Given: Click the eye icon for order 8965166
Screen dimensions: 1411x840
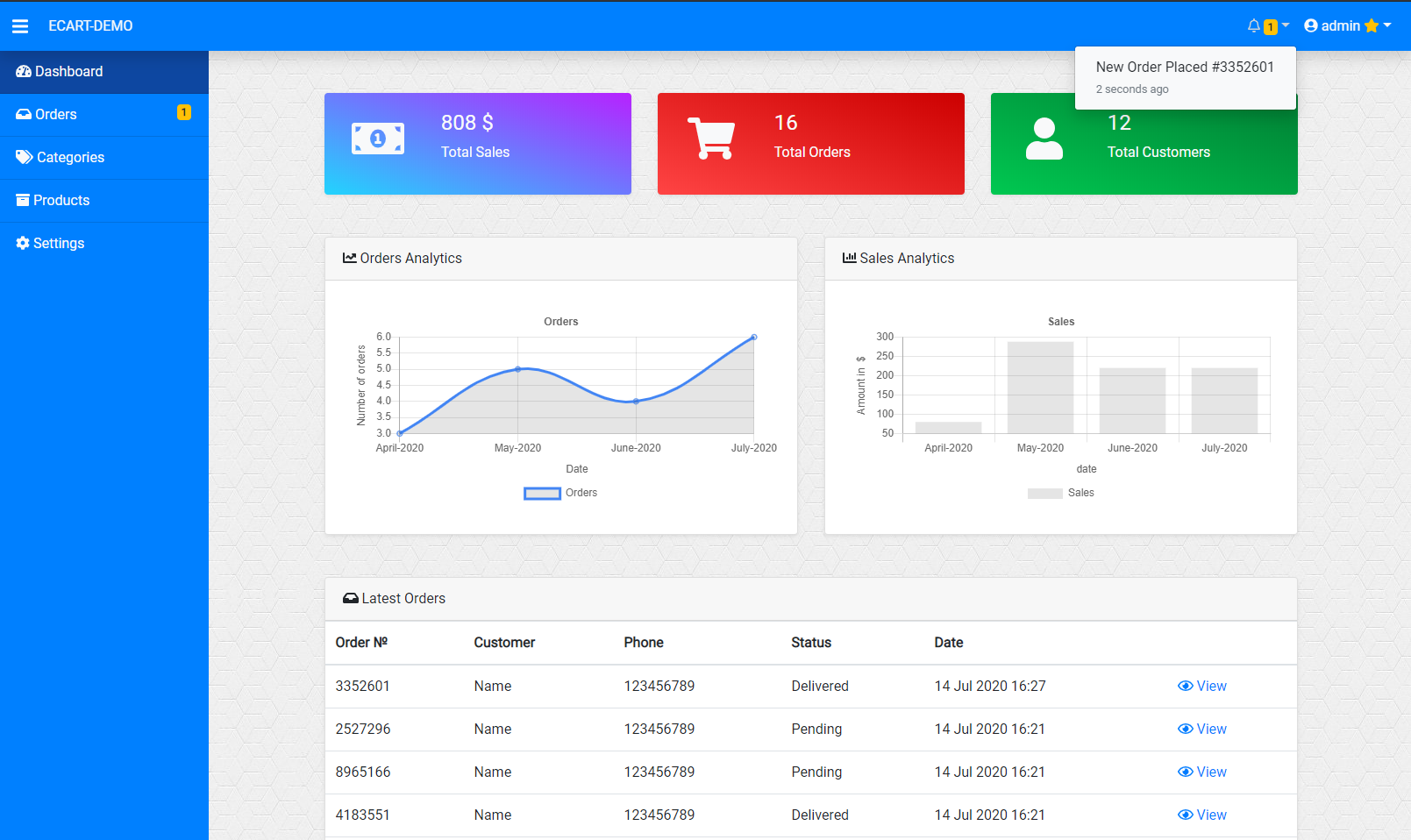Looking at the screenshot, I should pos(1186,772).
